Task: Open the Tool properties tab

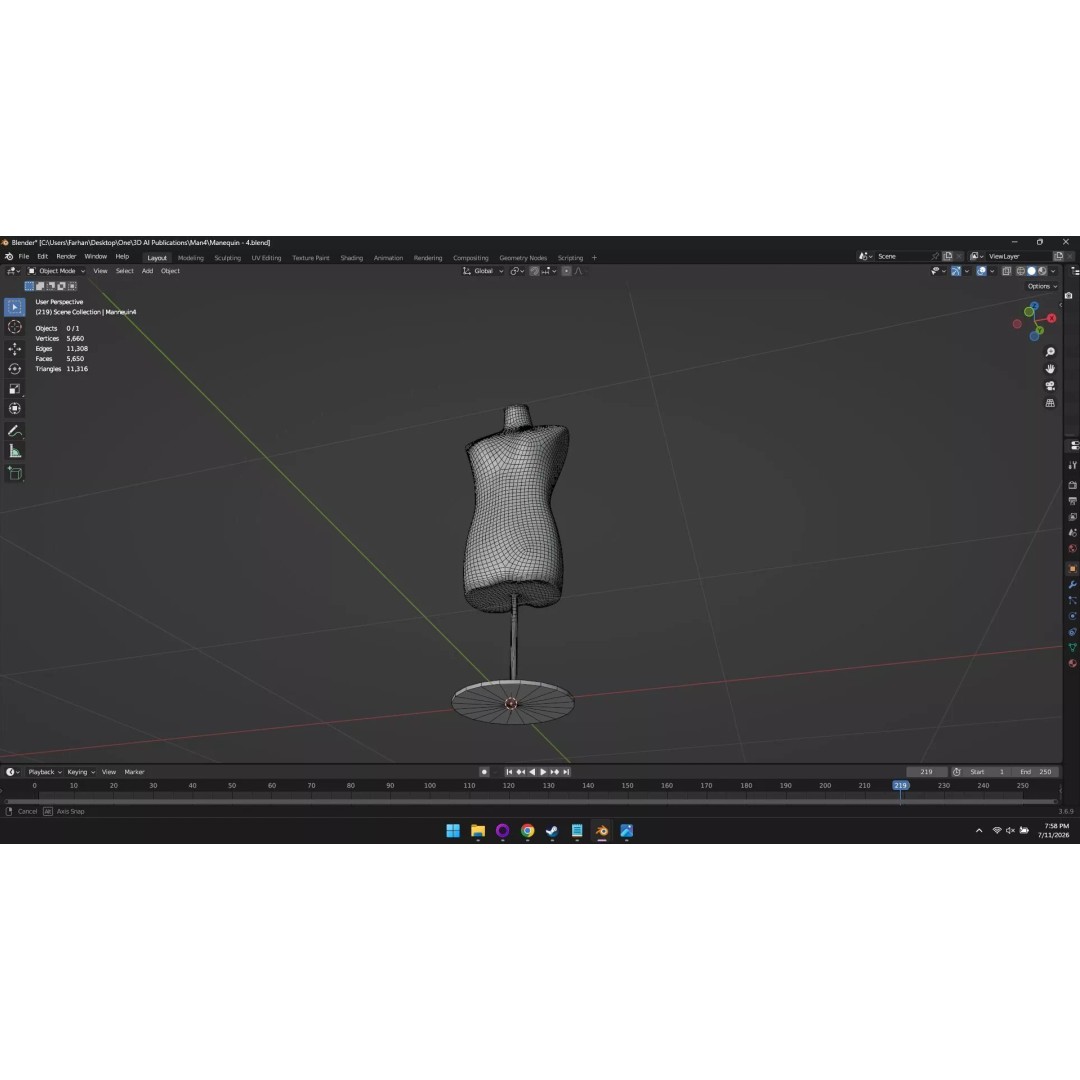Action: pos(1072,466)
